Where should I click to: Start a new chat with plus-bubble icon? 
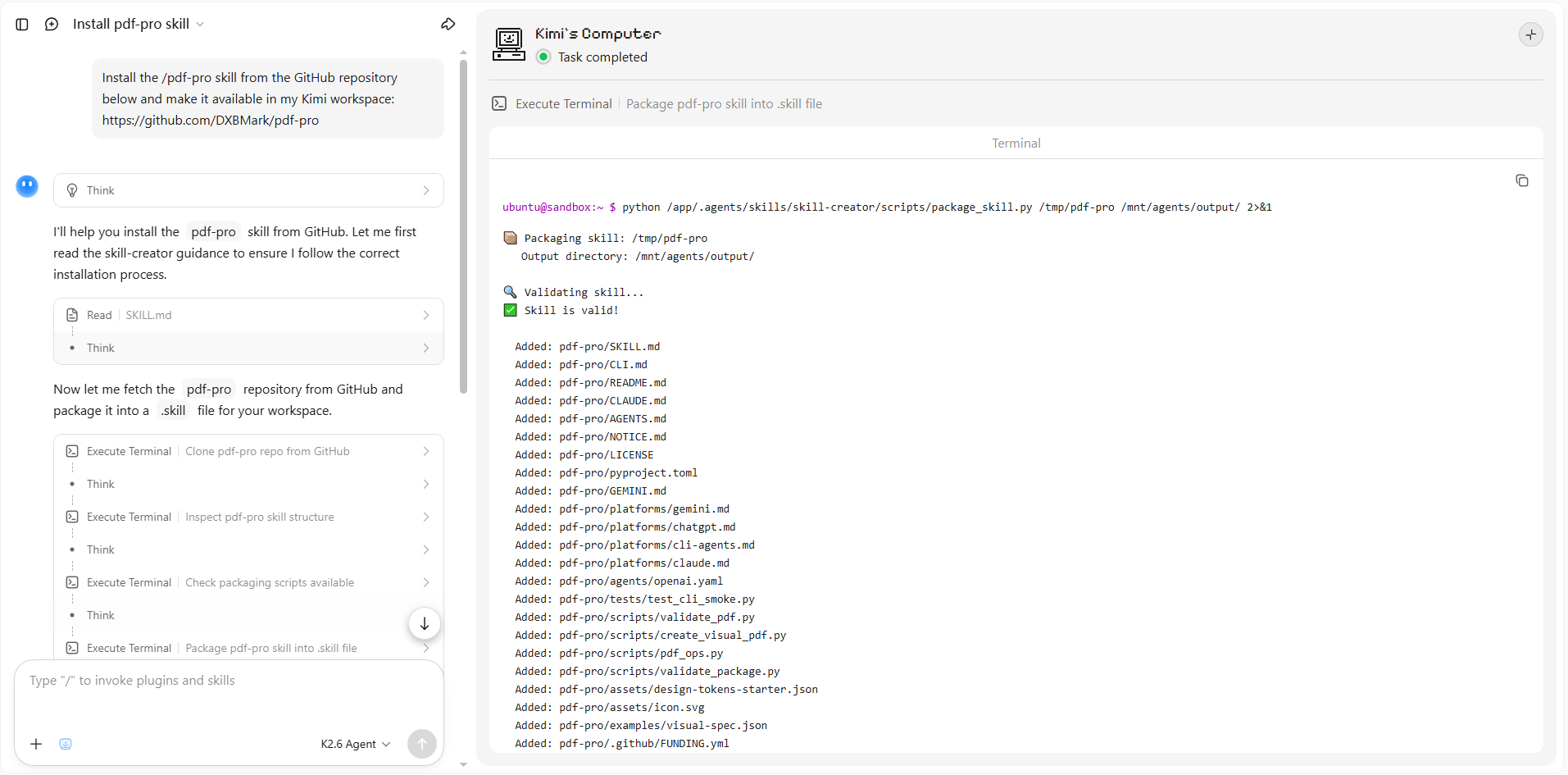pos(52,25)
